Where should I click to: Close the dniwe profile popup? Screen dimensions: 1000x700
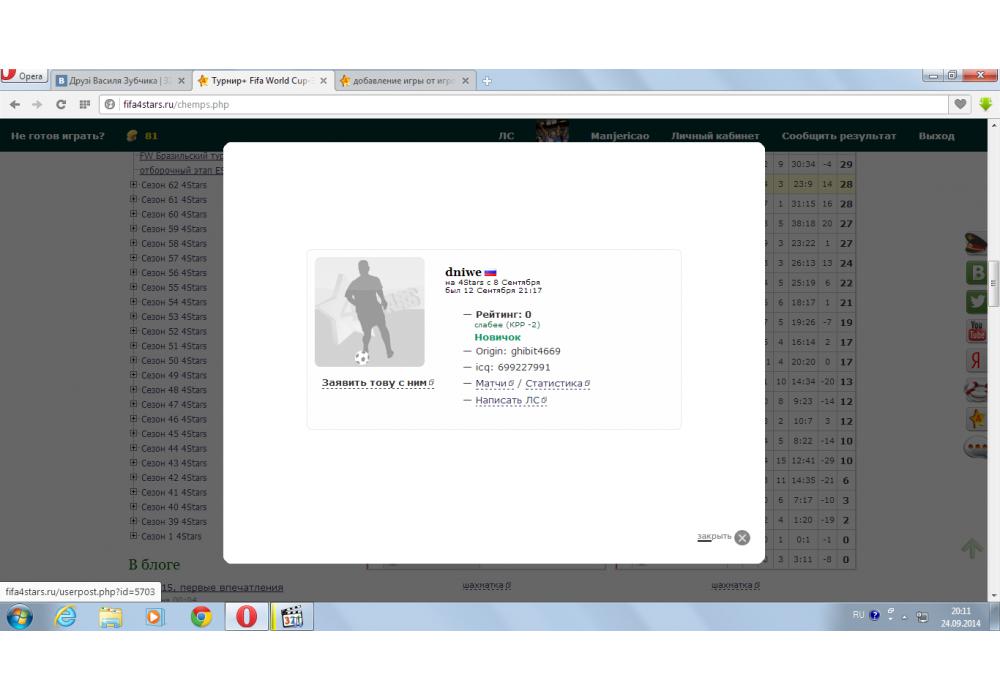pyautogui.click(x=741, y=537)
